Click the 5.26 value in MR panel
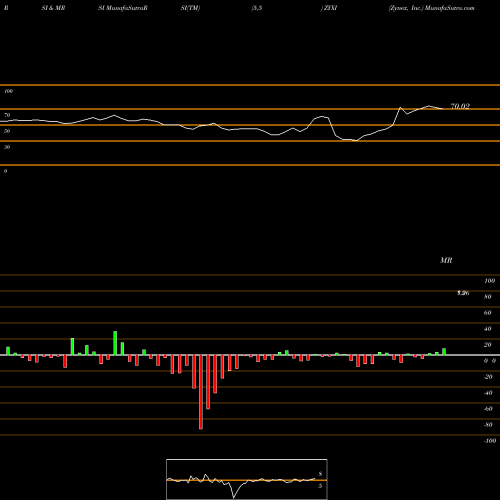 pyautogui.click(x=463, y=293)
